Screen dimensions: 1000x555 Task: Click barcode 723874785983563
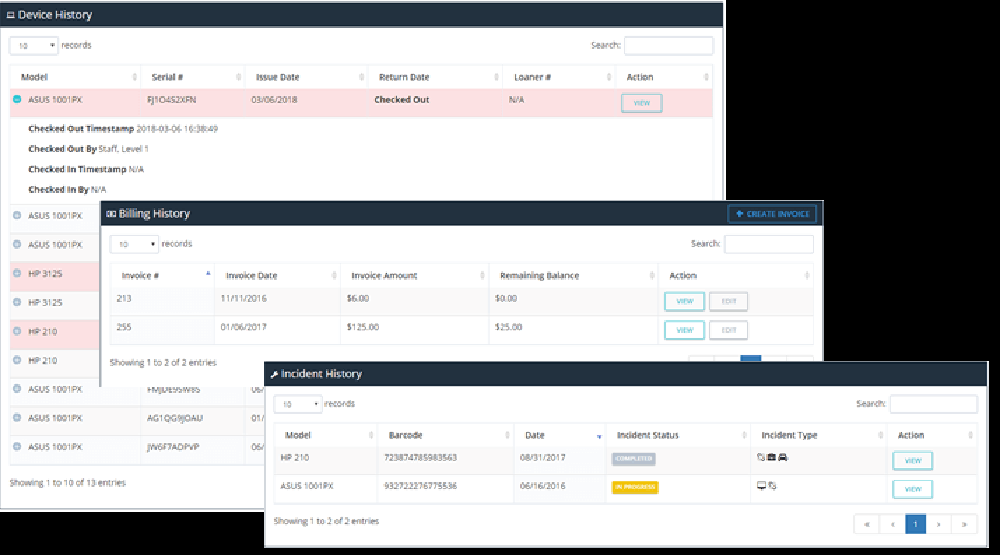pyautogui.click(x=420, y=458)
